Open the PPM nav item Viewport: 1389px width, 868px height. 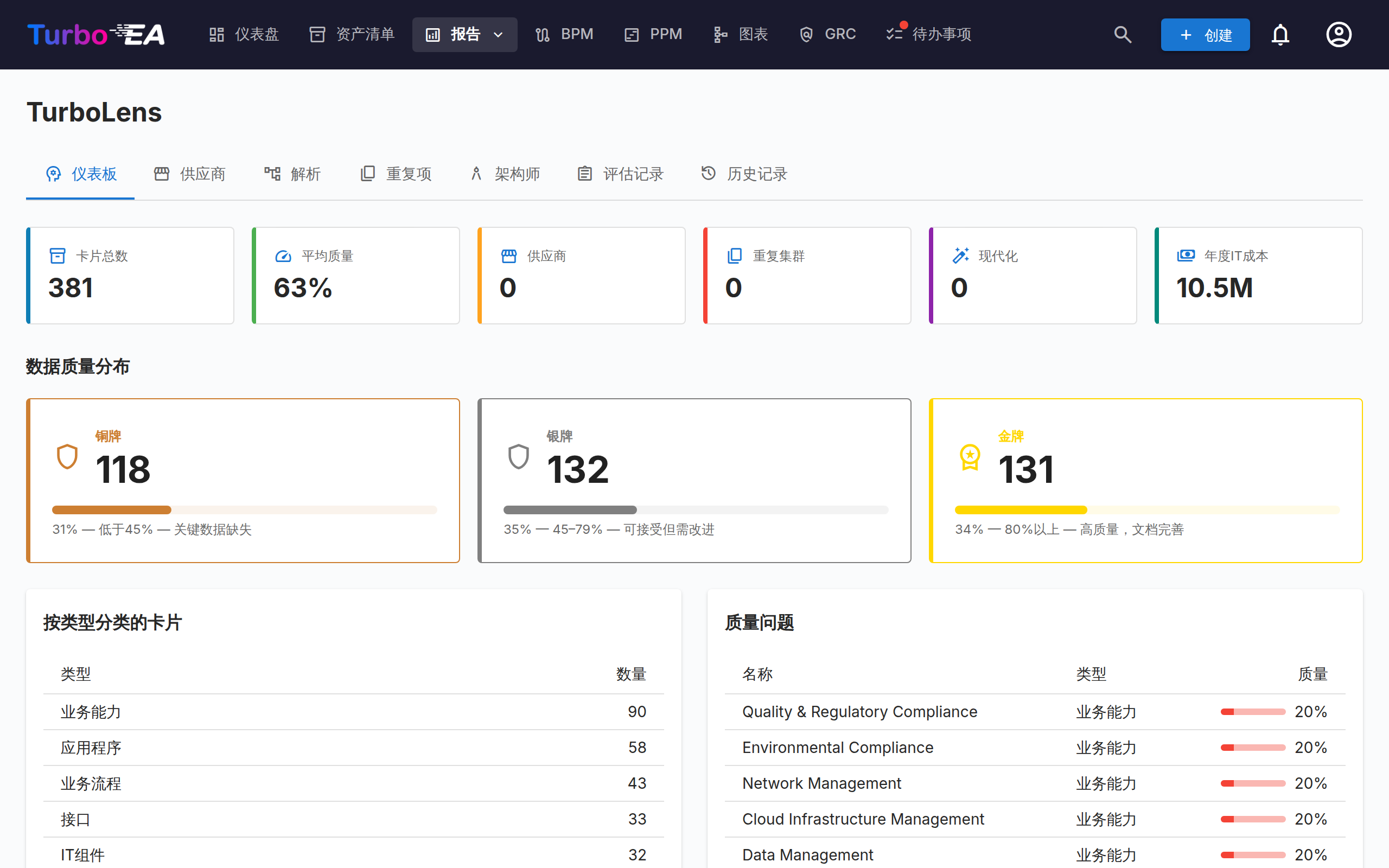tap(653, 34)
